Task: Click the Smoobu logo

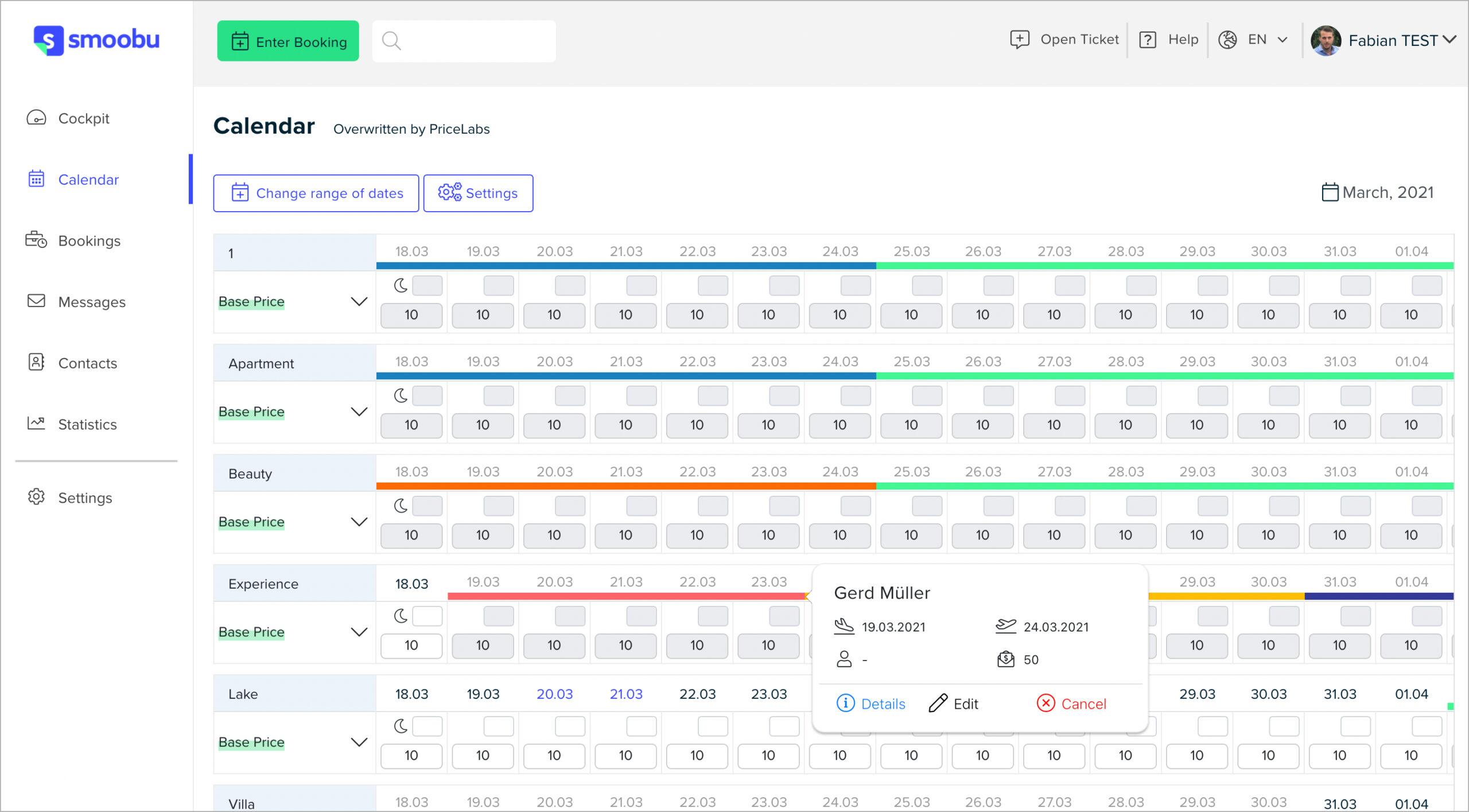Action: pos(96,40)
